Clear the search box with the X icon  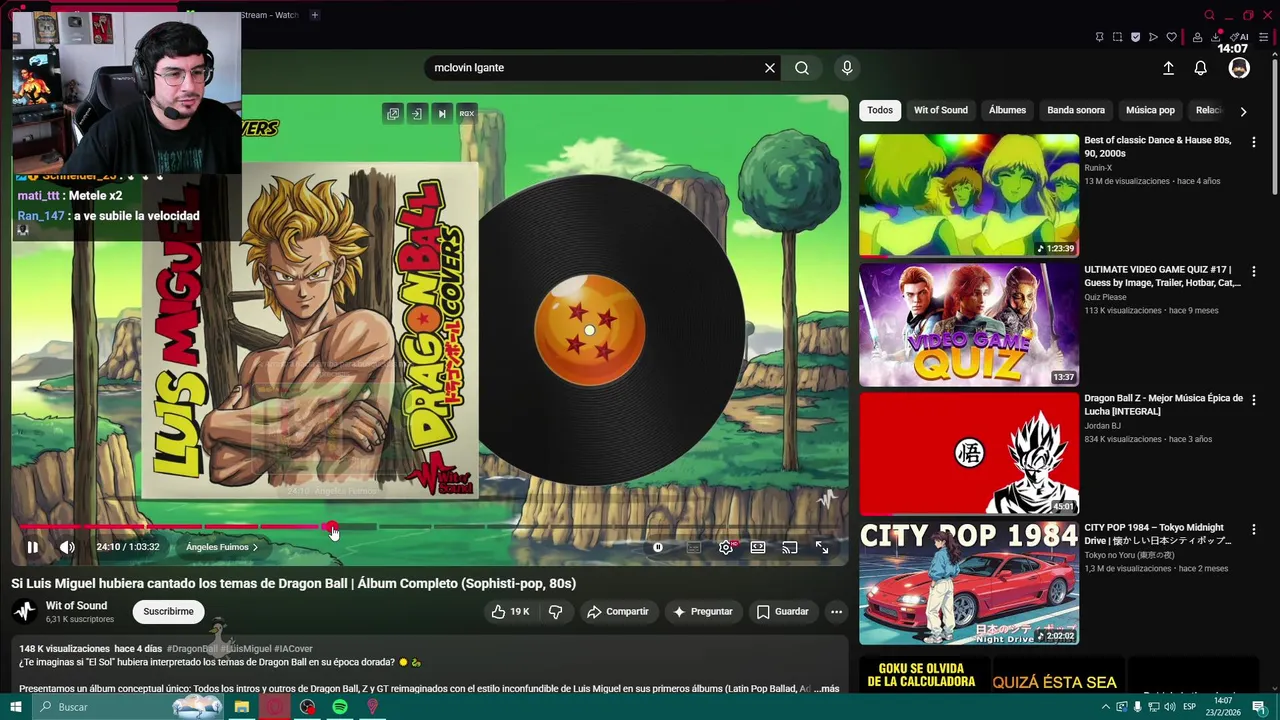pyautogui.click(x=770, y=68)
